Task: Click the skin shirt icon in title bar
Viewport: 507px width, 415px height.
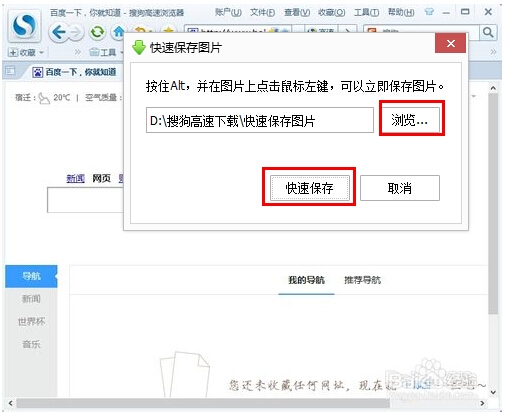Action: (x=429, y=12)
